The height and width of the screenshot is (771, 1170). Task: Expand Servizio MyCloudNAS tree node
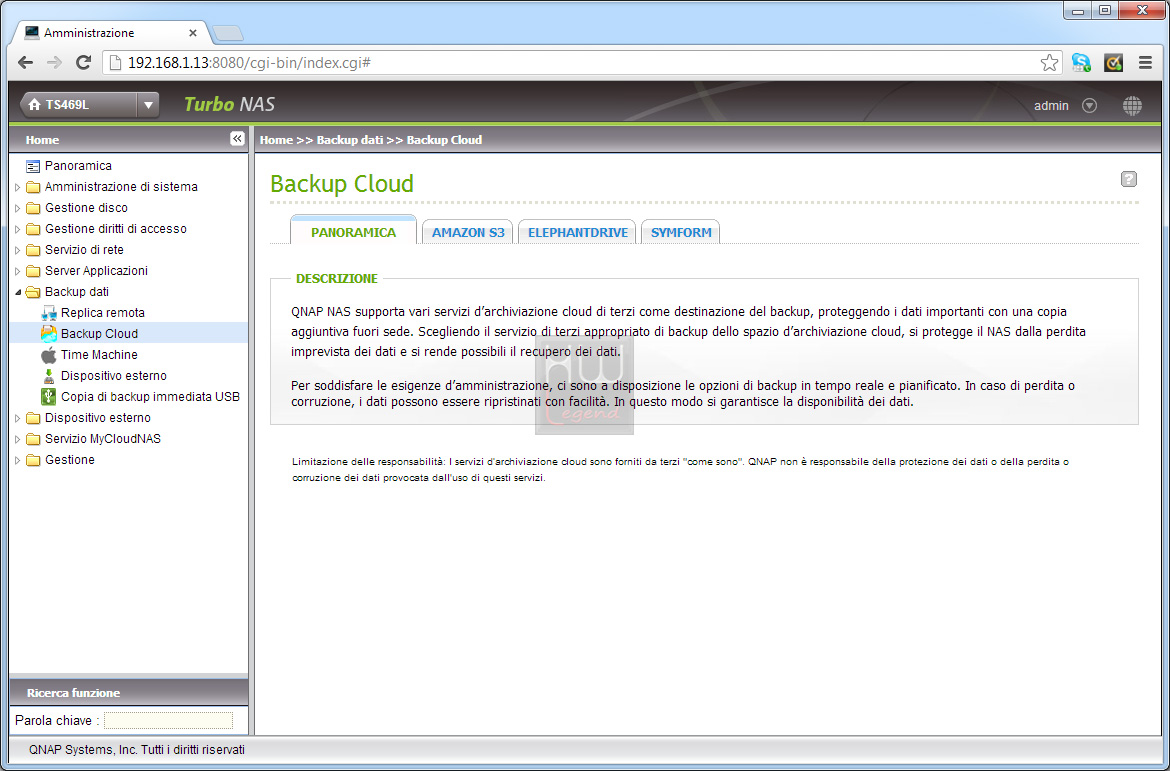18,439
